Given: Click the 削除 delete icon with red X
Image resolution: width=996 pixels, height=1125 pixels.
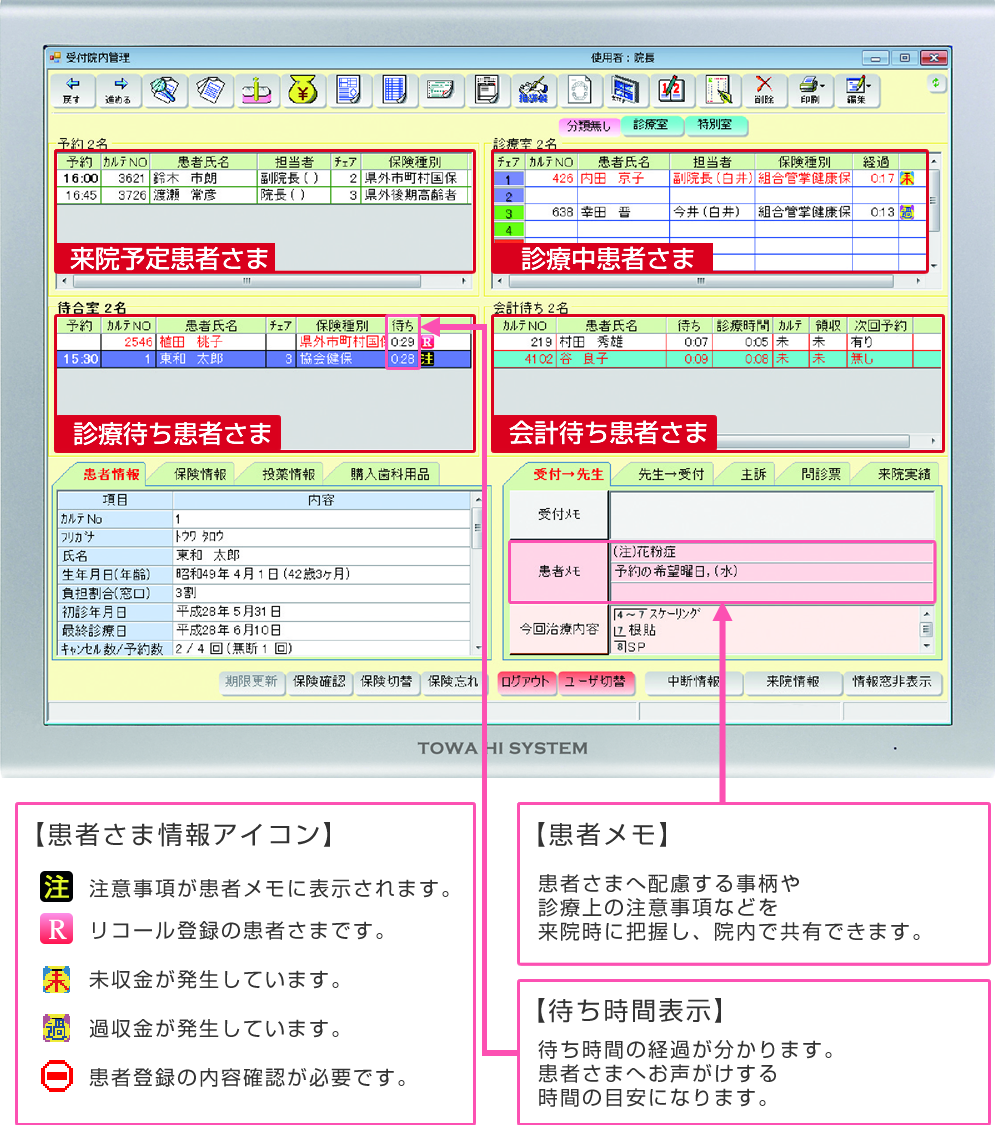Looking at the screenshot, I should coord(764,90).
